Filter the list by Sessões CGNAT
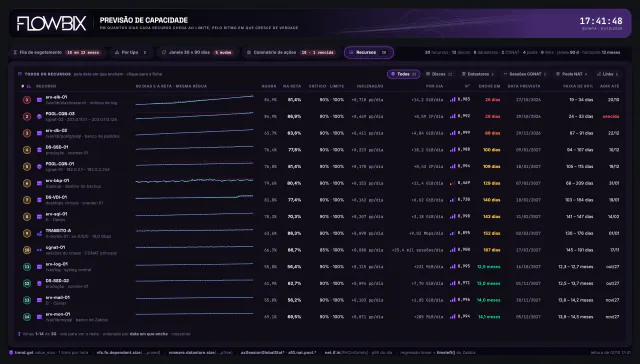This screenshot has width=640, height=364. 525,74
